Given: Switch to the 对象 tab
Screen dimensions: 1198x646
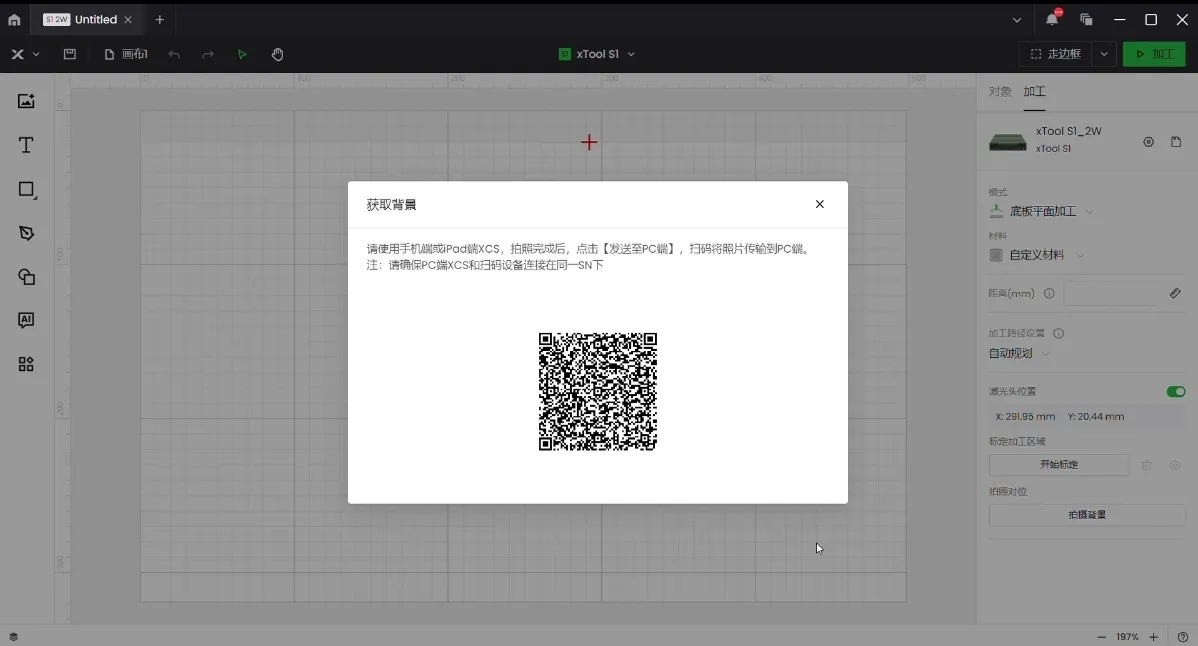Looking at the screenshot, I should (x=999, y=92).
